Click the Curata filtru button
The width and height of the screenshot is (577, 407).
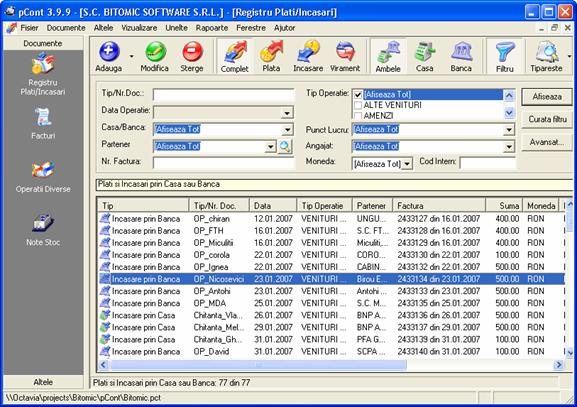pos(547,119)
